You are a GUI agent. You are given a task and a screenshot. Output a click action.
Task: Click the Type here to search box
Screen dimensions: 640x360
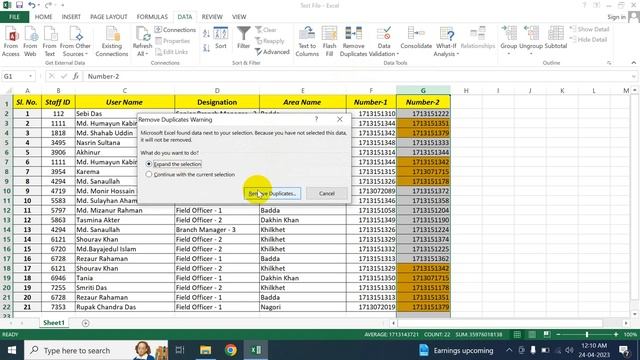click(96, 350)
